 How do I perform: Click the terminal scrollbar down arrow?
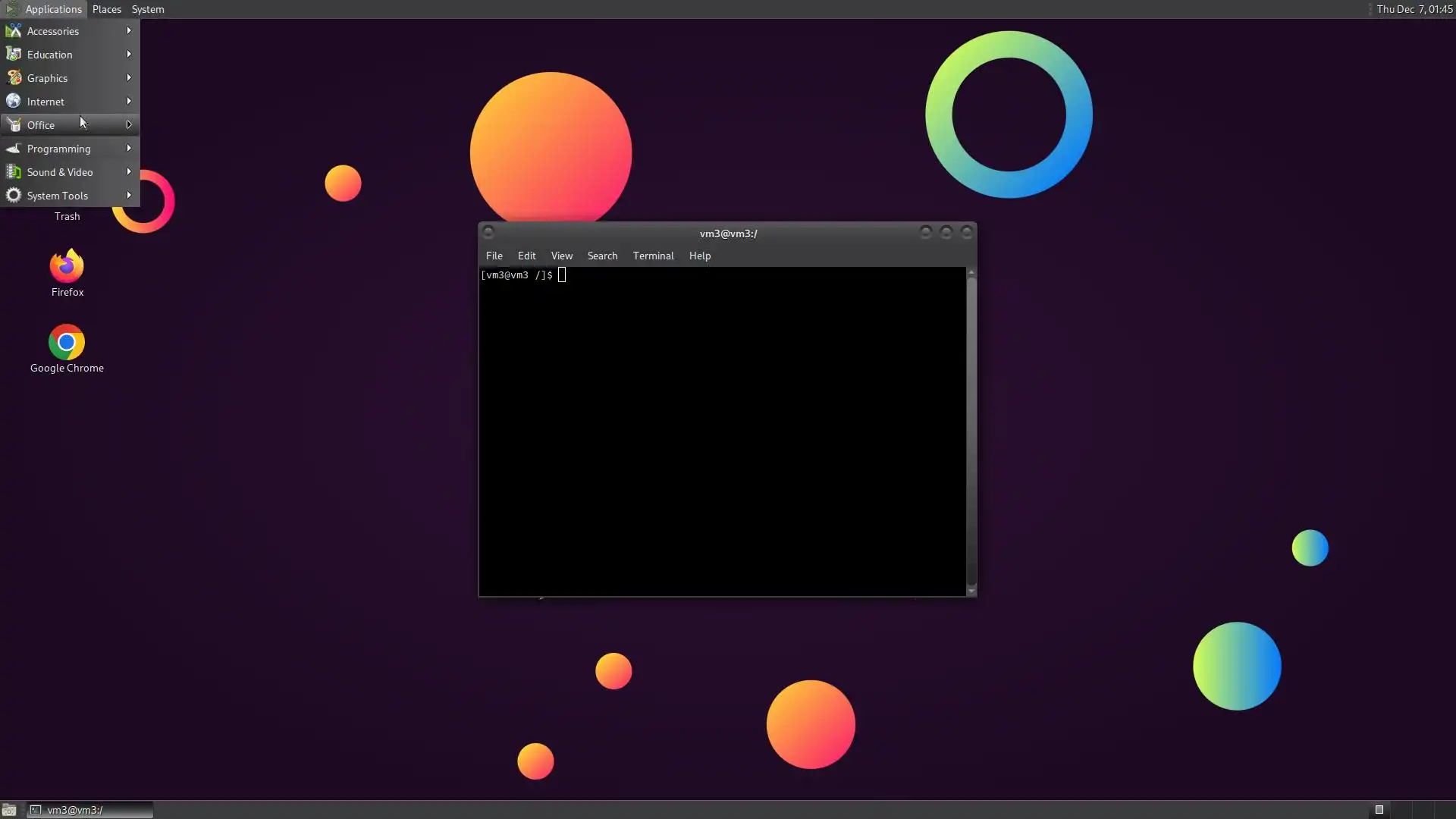point(971,591)
